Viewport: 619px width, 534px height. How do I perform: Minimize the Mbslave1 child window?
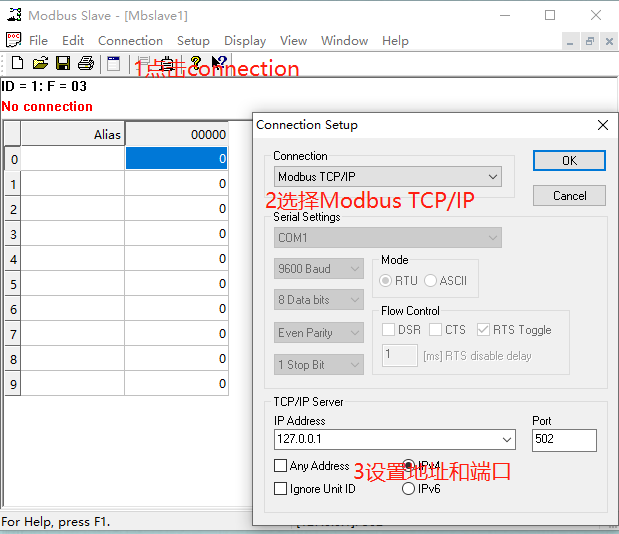click(x=570, y=41)
